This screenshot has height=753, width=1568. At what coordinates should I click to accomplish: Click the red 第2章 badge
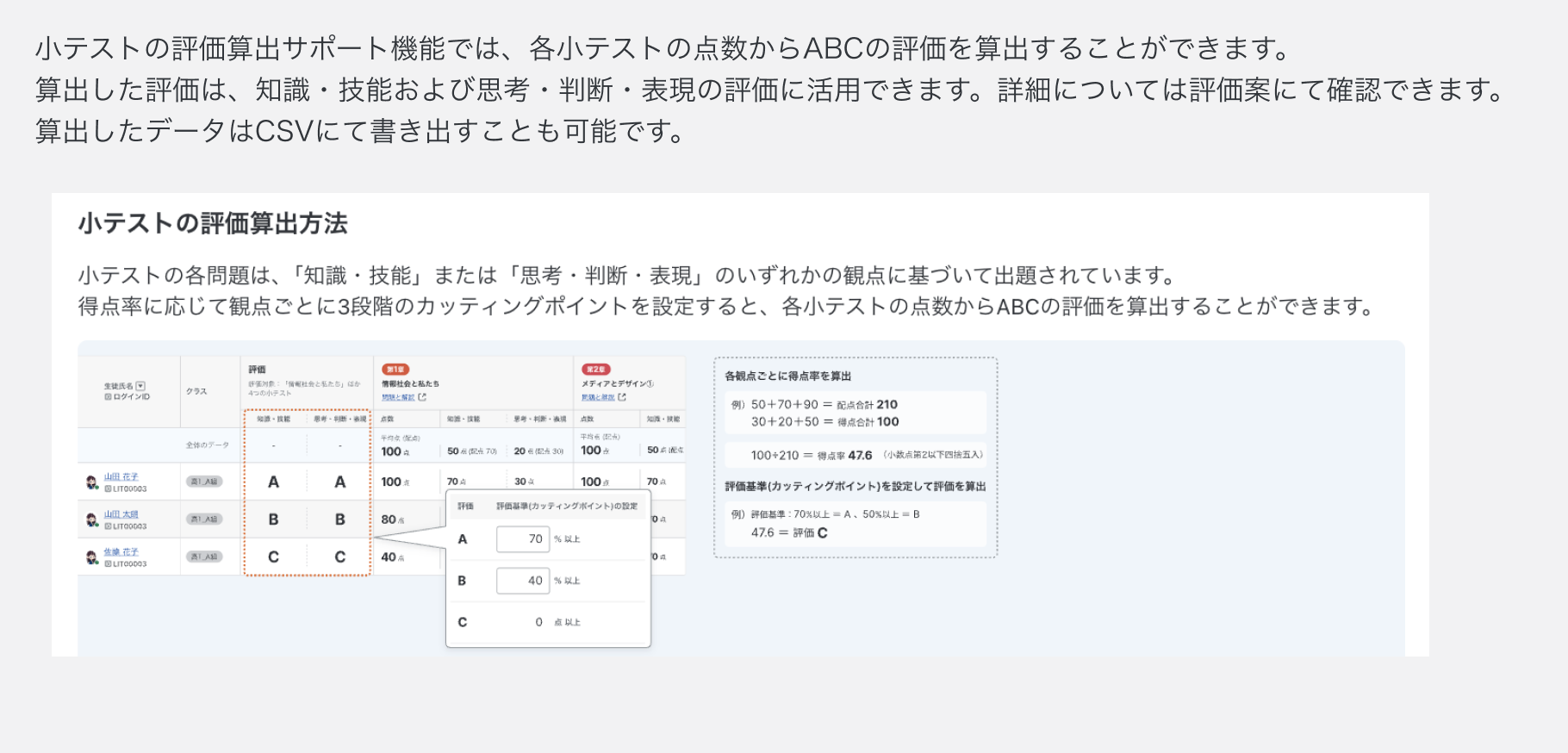595,370
